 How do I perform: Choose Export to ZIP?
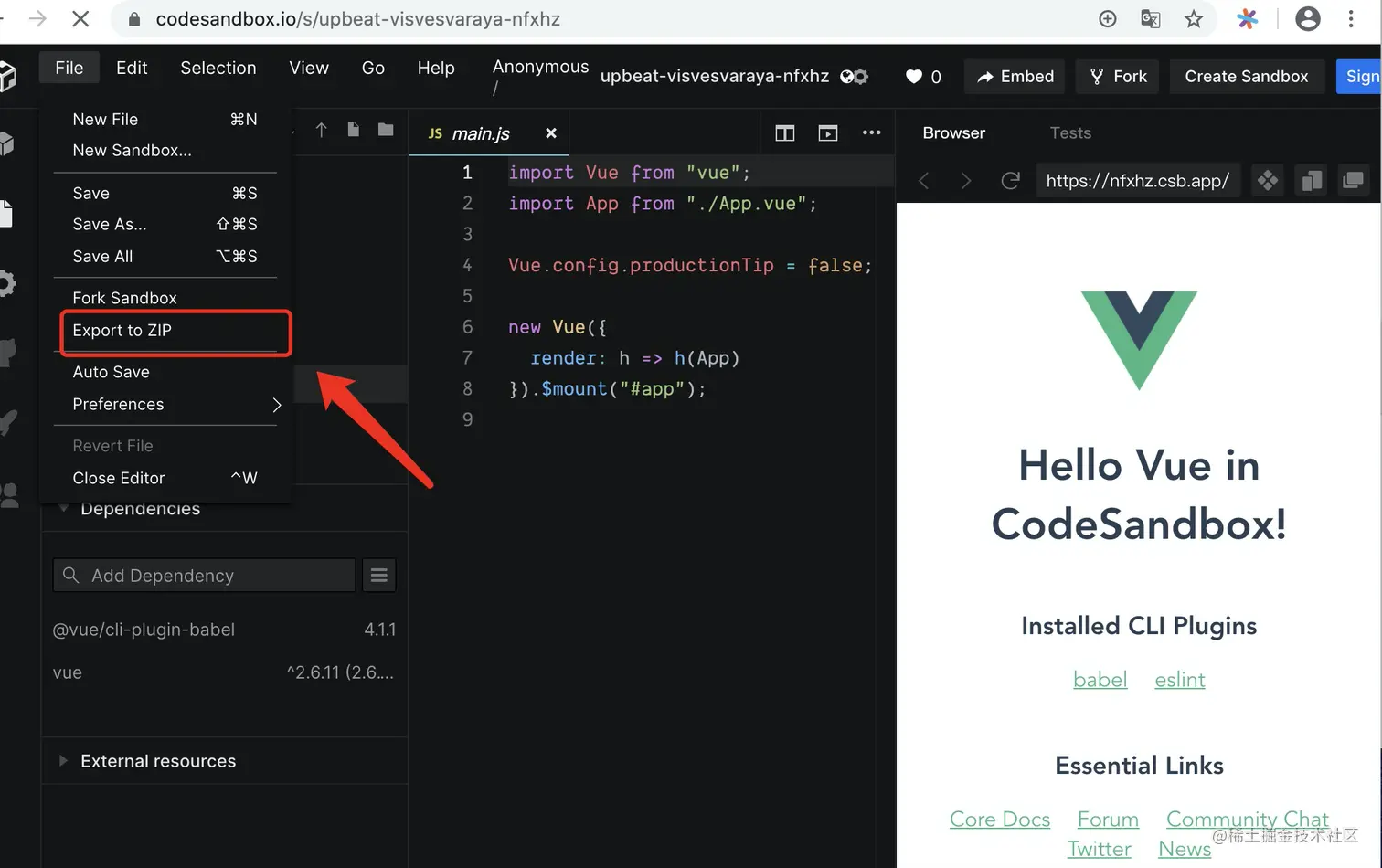(165, 331)
